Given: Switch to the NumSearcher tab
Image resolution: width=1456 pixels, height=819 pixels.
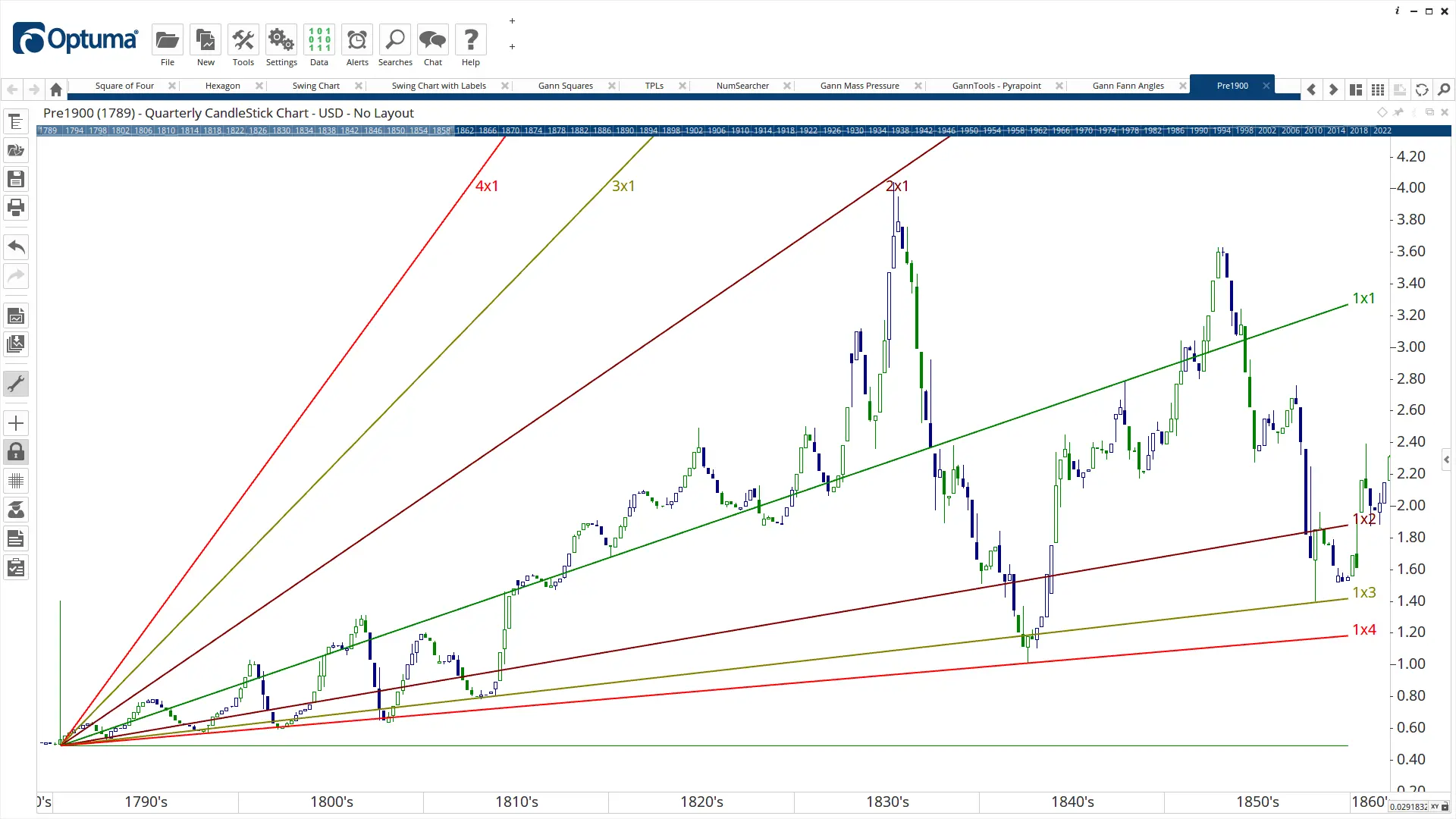Looking at the screenshot, I should [x=742, y=86].
